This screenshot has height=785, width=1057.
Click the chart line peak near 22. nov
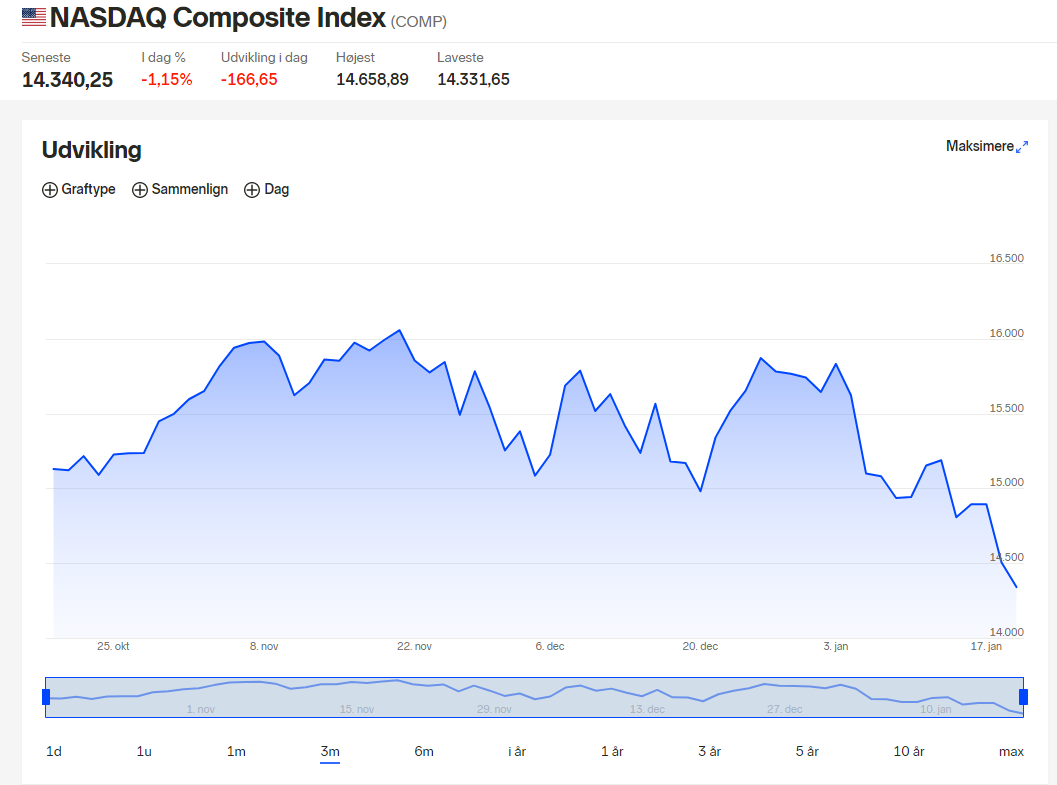[x=400, y=330]
